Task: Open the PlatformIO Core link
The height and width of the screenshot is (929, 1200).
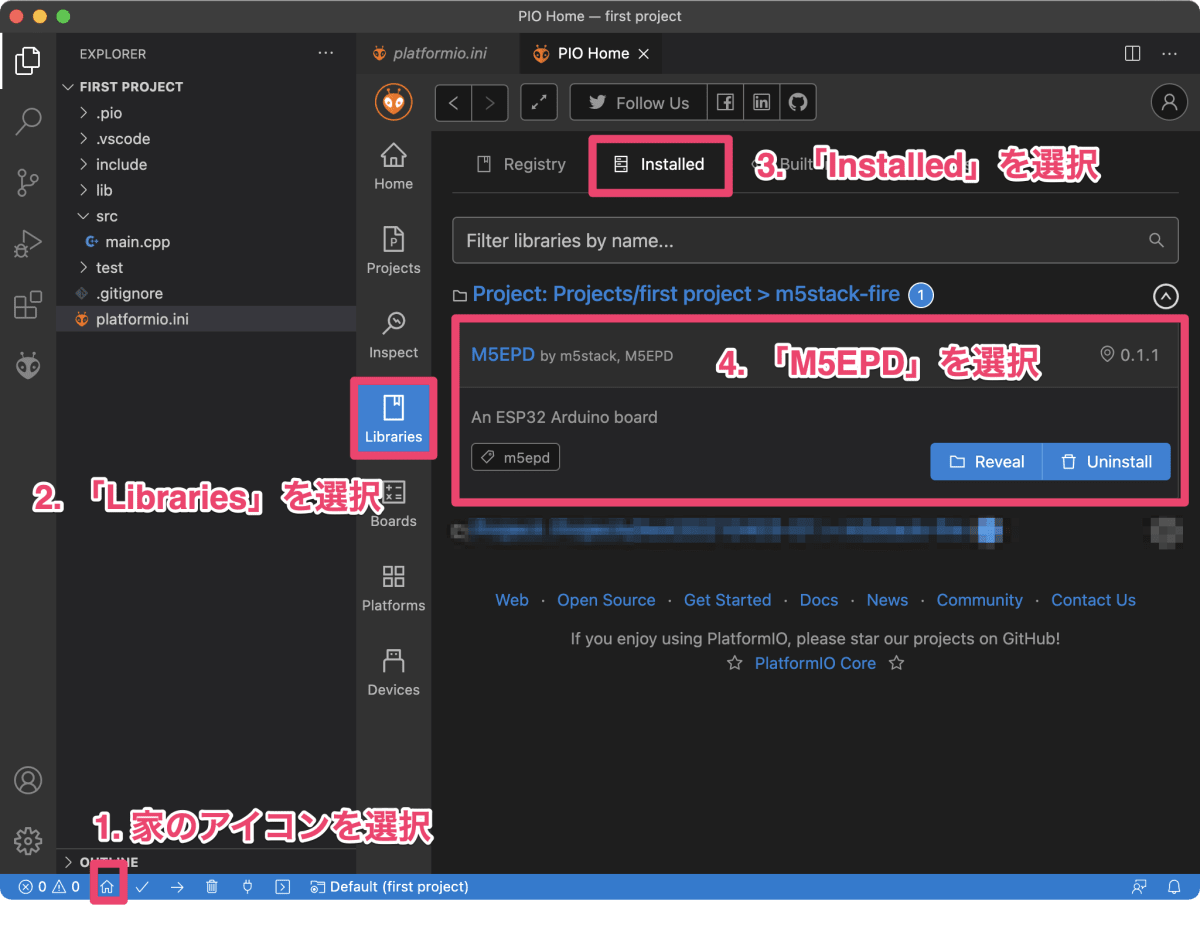Action: point(815,663)
